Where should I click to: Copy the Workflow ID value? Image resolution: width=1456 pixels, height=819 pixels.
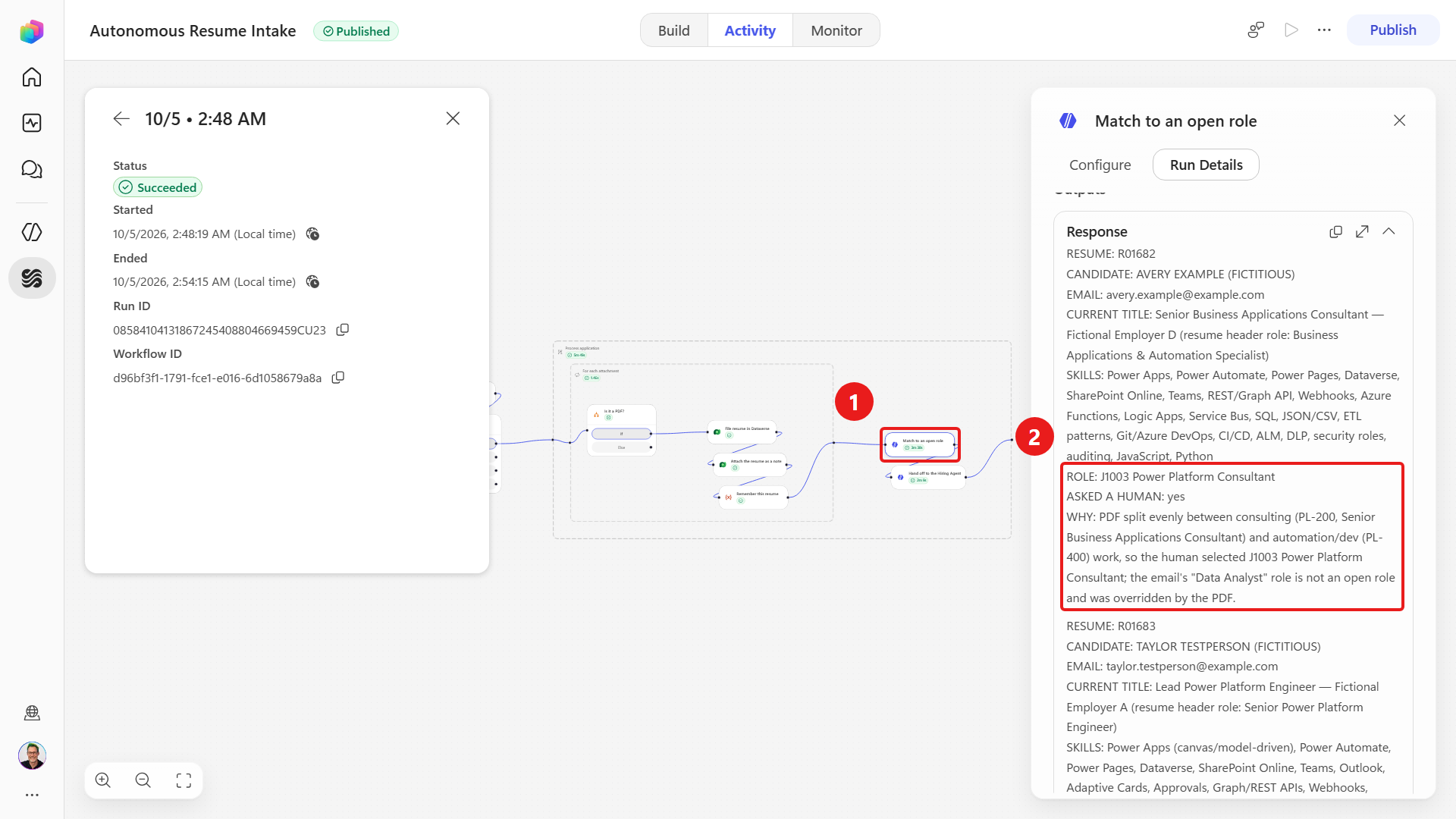[338, 378]
